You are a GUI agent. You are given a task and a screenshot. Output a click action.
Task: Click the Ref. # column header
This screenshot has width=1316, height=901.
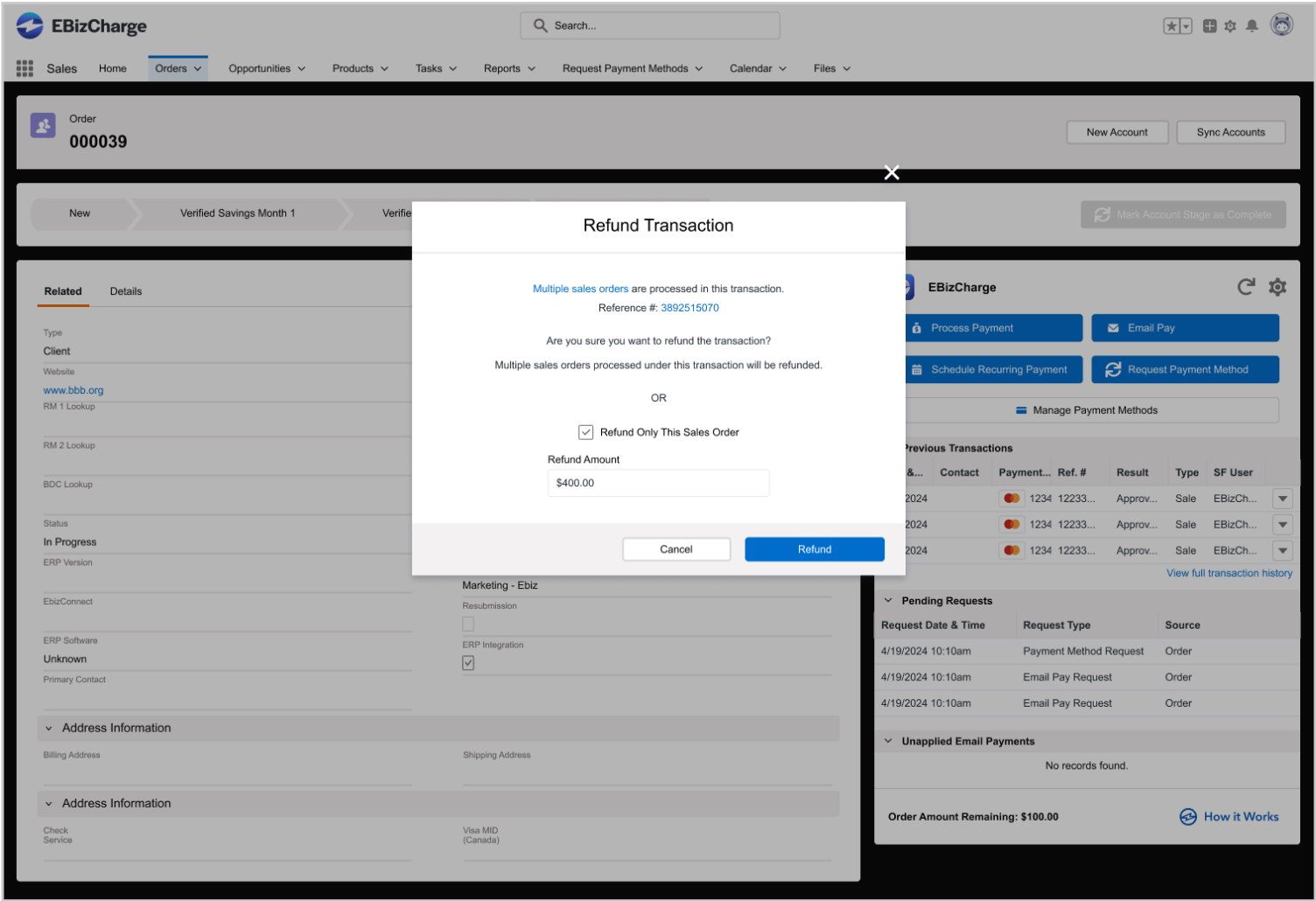(x=1072, y=472)
